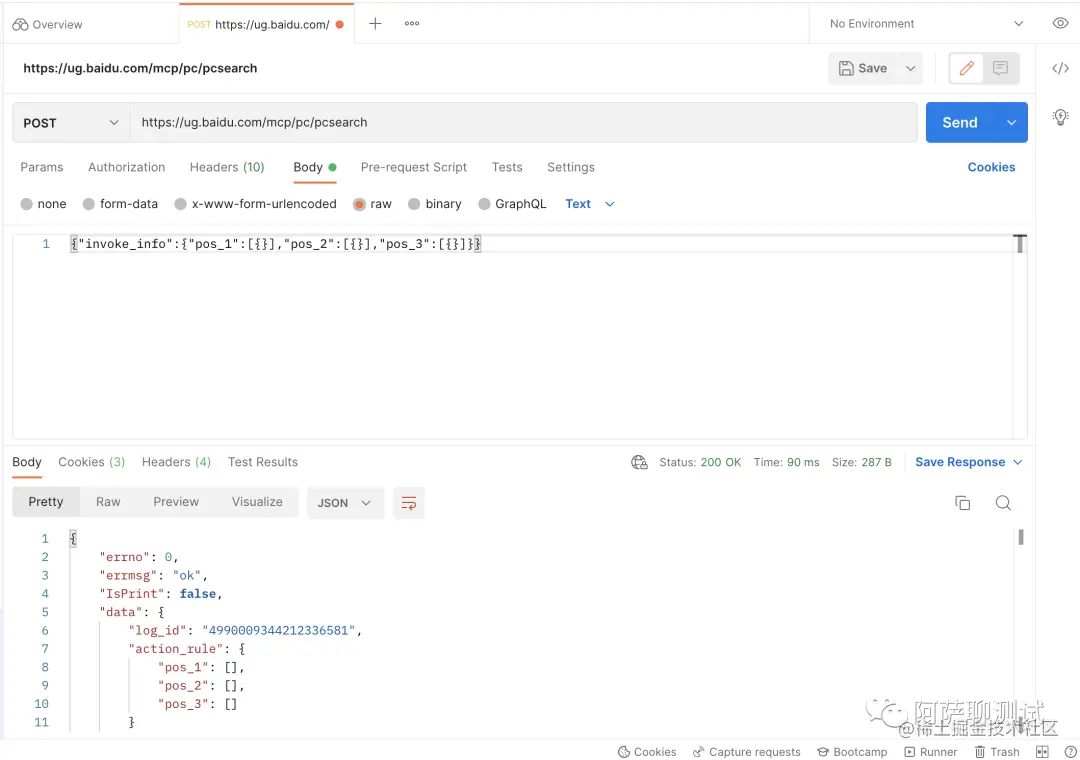Select the POST ug.baidu.com request tab
Viewport: 1080px width, 760px height.
point(266,24)
